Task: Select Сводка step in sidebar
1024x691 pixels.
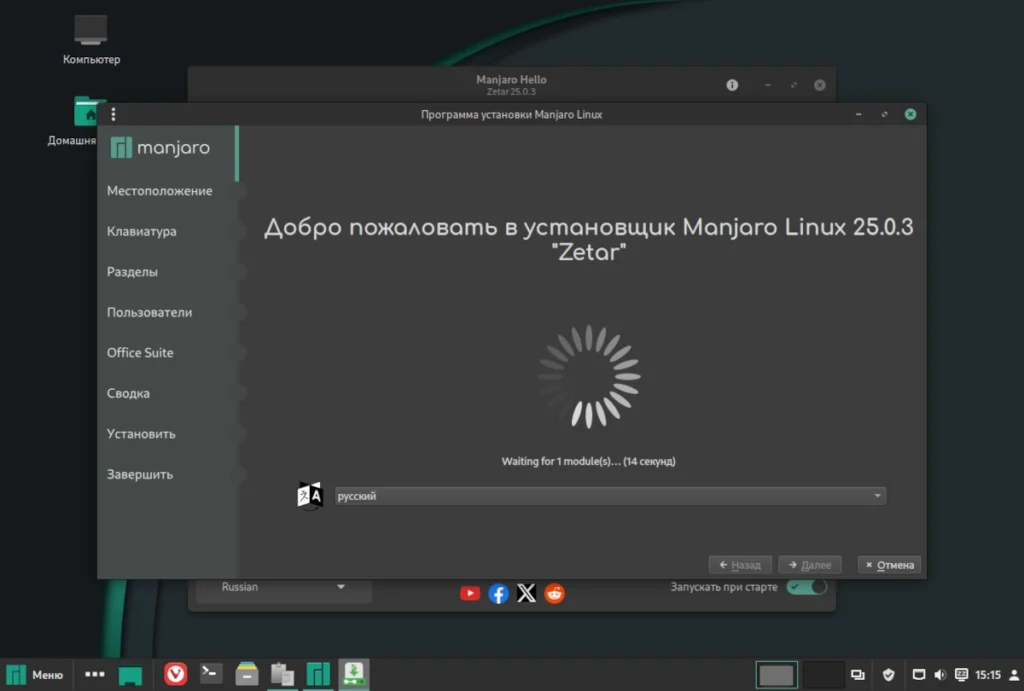Action: pyautogui.click(x=129, y=393)
